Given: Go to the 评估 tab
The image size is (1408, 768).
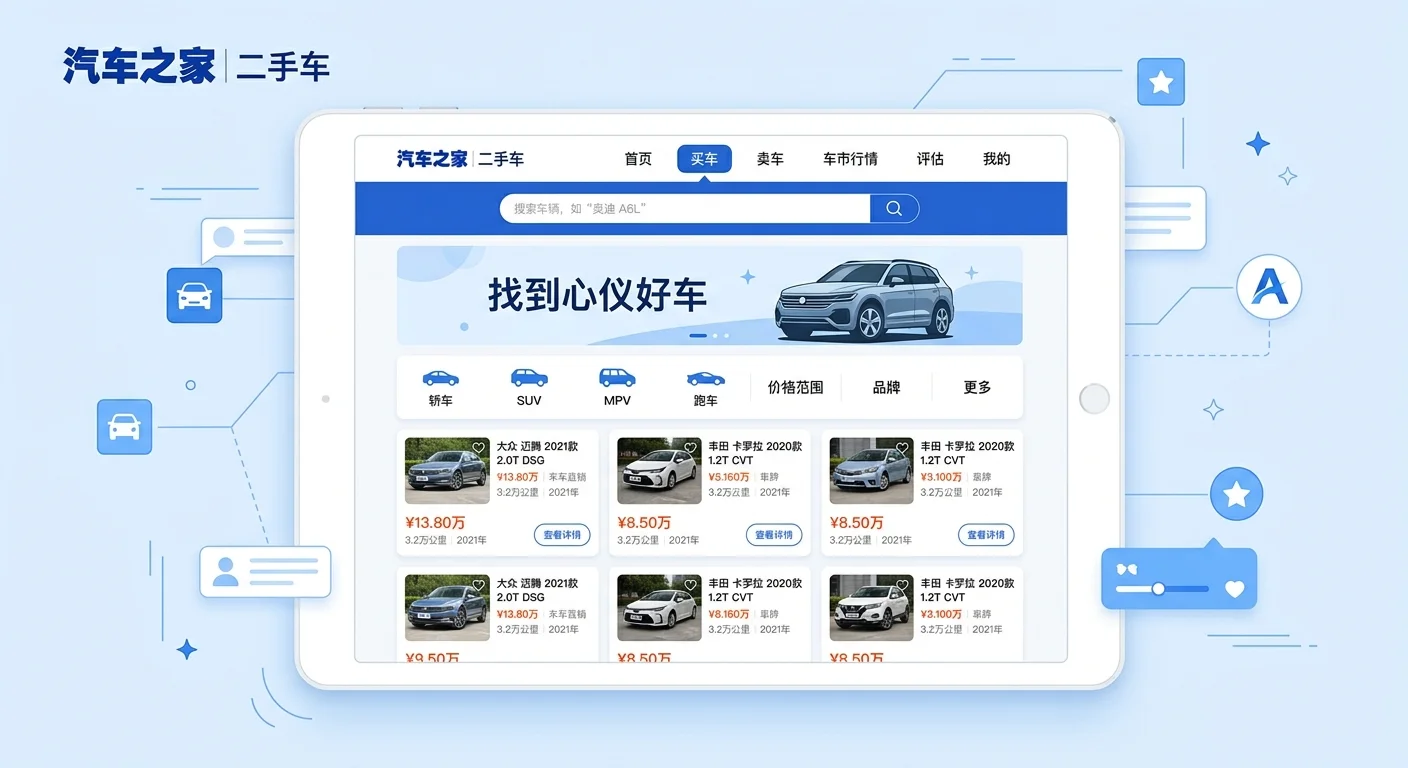Looking at the screenshot, I should (x=930, y=159).
